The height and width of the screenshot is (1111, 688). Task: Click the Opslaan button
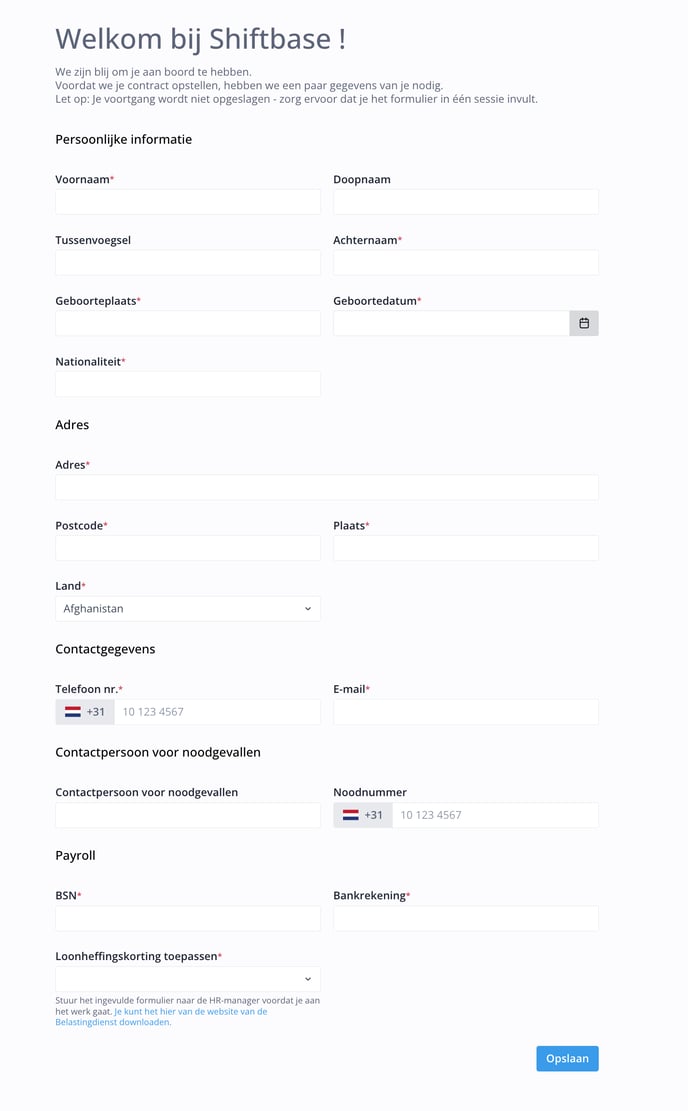coord(567,1058)
